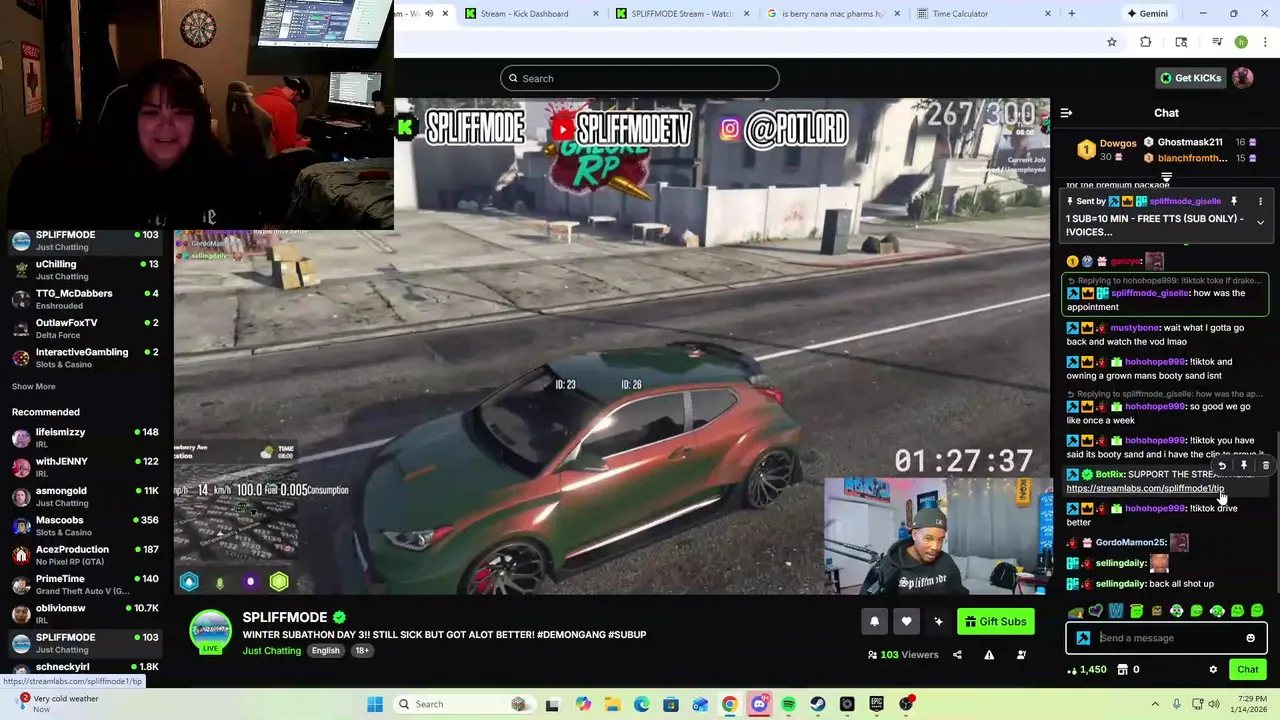
Task: Insert the blue W emote
Action: click(1116, 611)
